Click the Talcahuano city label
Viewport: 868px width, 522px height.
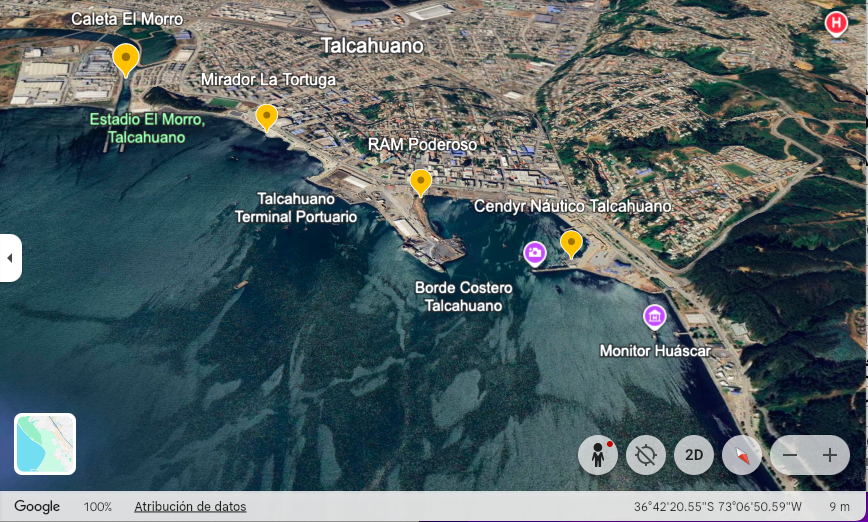[371, 46]
